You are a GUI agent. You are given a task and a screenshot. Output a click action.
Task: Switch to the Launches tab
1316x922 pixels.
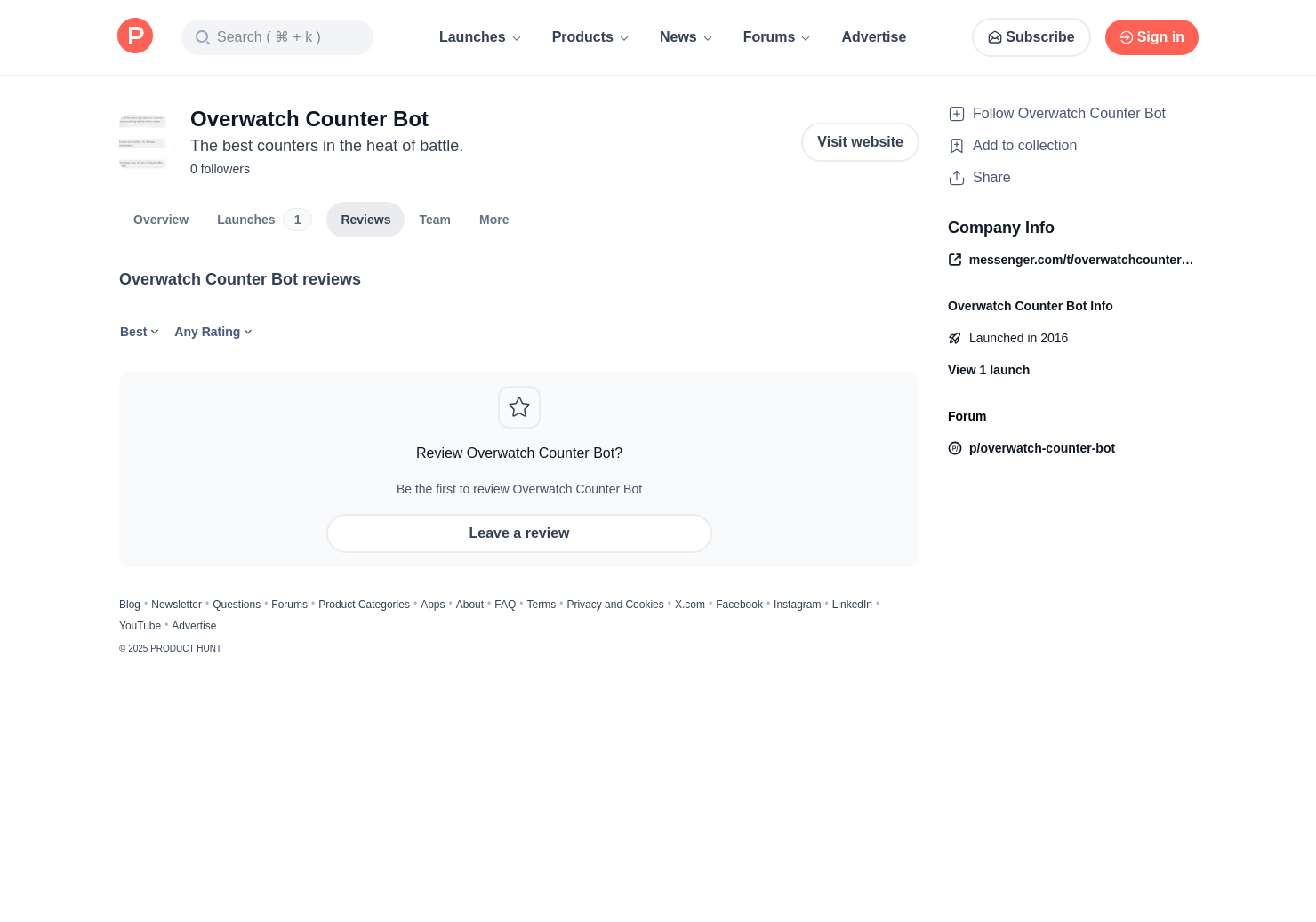[x=264, y=220]
